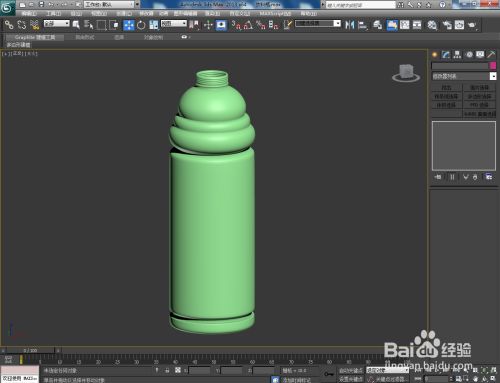Open the named selection sets dropdown
The width and height of the screenshot is (500, 383).
pos(318,24)
